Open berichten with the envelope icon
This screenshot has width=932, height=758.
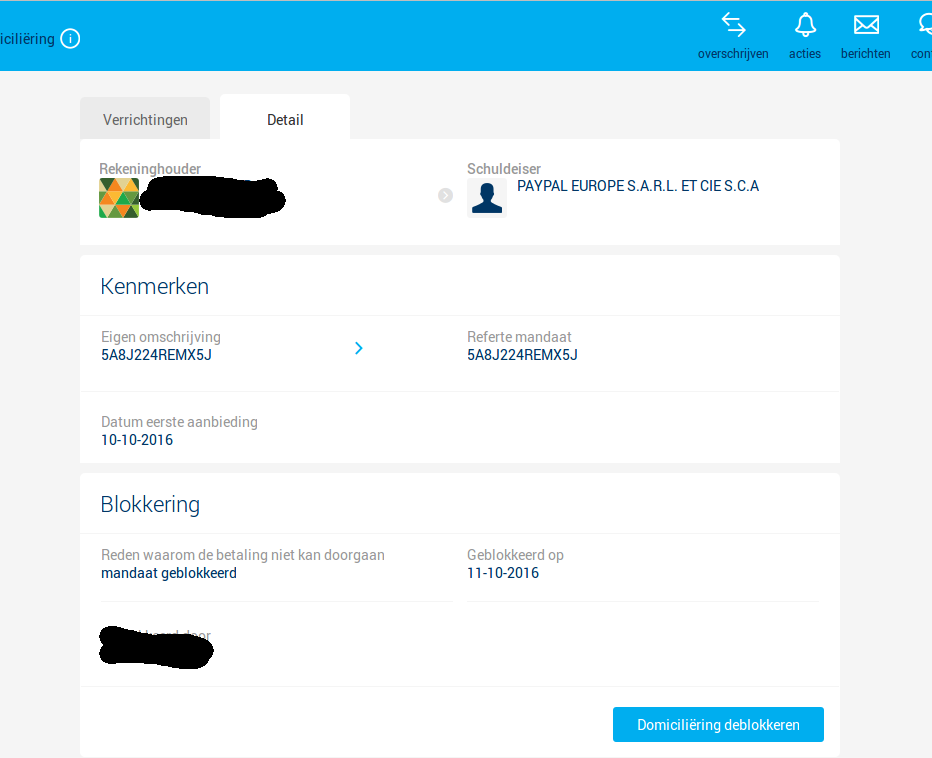pyautogui.click(x=866, y=25)
